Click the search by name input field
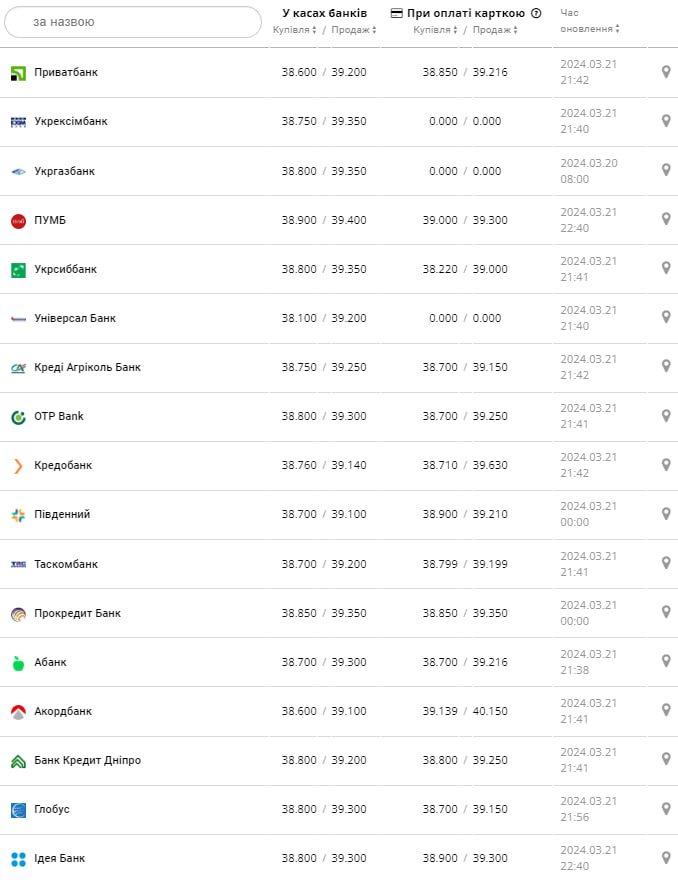Viewport: 678px width, 880px height. (x=132, y=22)
